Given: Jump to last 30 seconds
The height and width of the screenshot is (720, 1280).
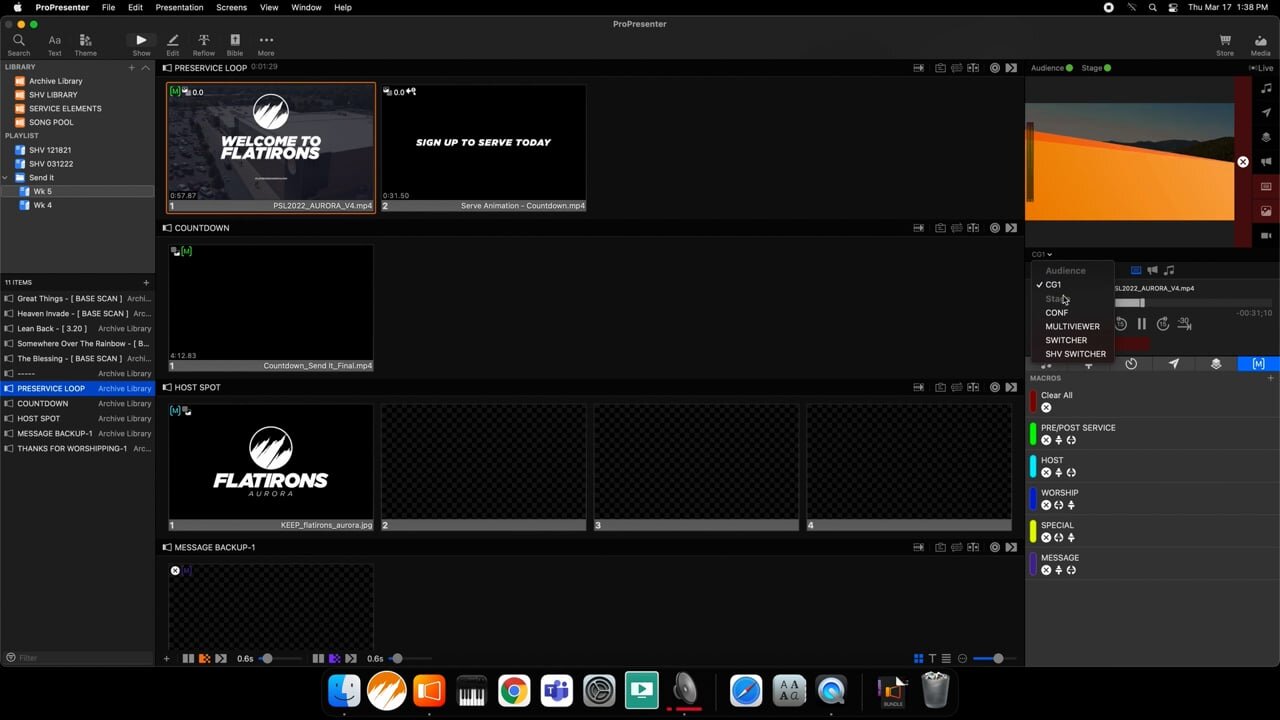Looking at the screenshot, I should 1184,323.
